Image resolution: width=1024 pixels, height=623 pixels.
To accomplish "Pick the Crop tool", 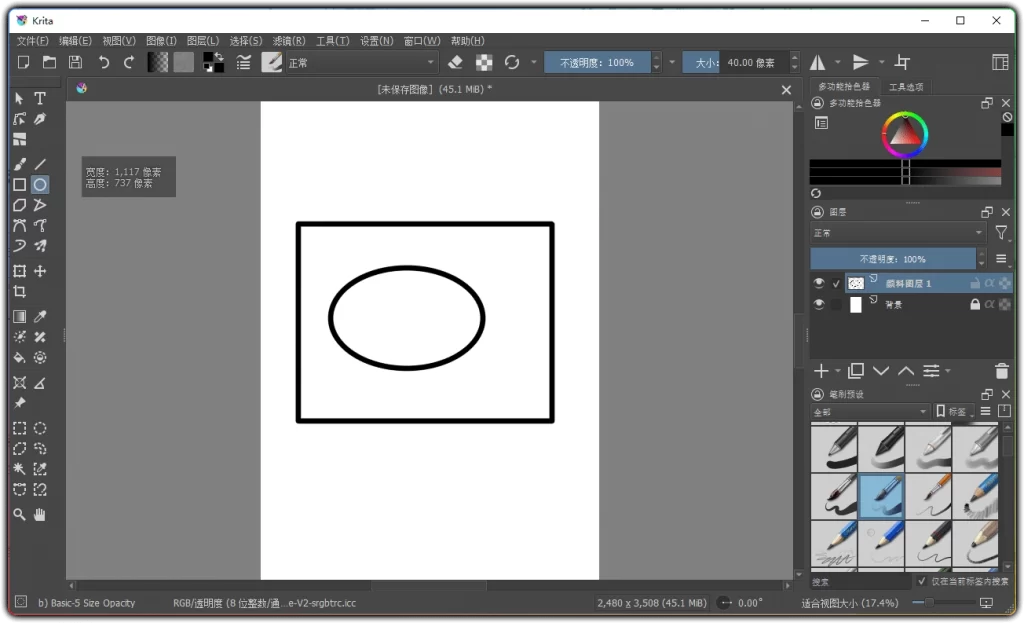I will pyautogui.click(x=20, y=291).
